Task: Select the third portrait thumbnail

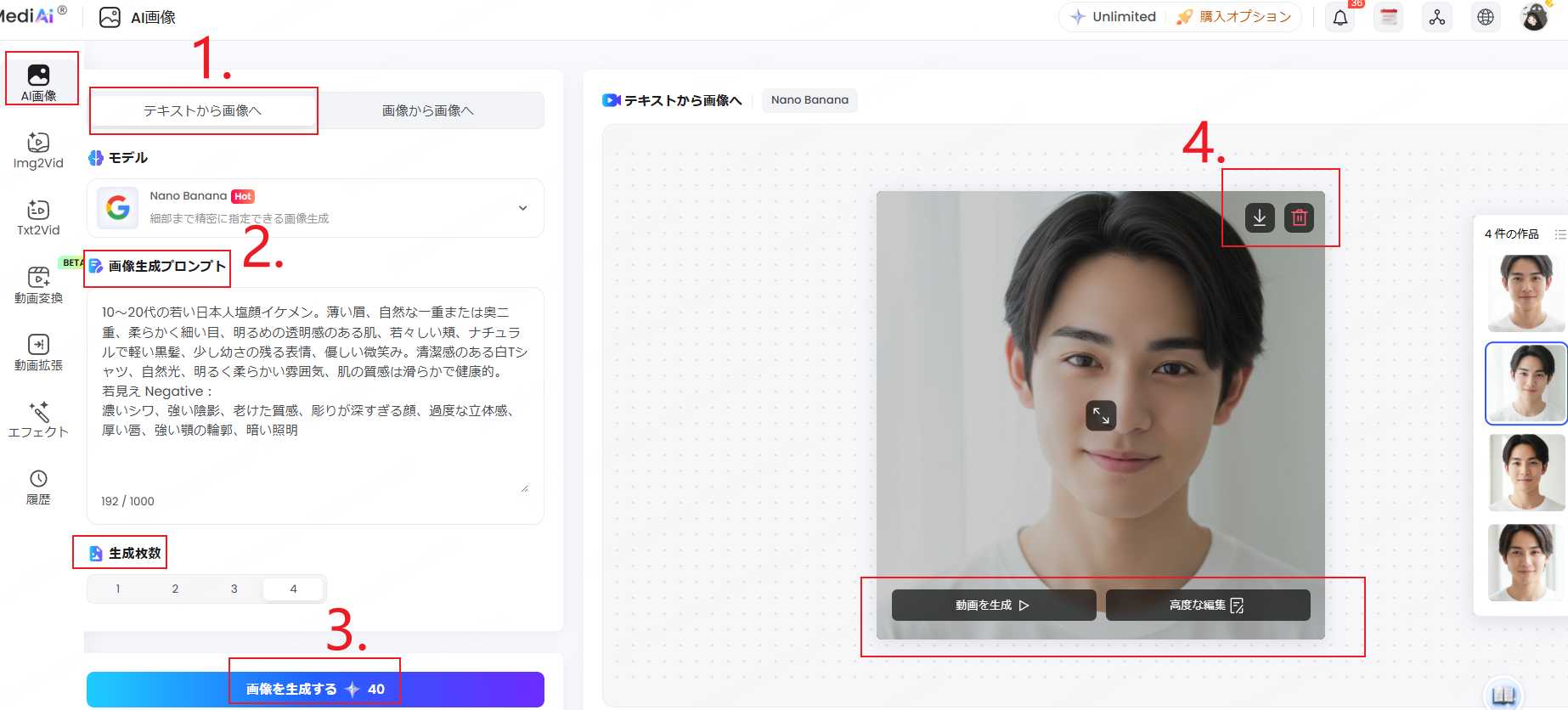Action: pos(1526,472)
